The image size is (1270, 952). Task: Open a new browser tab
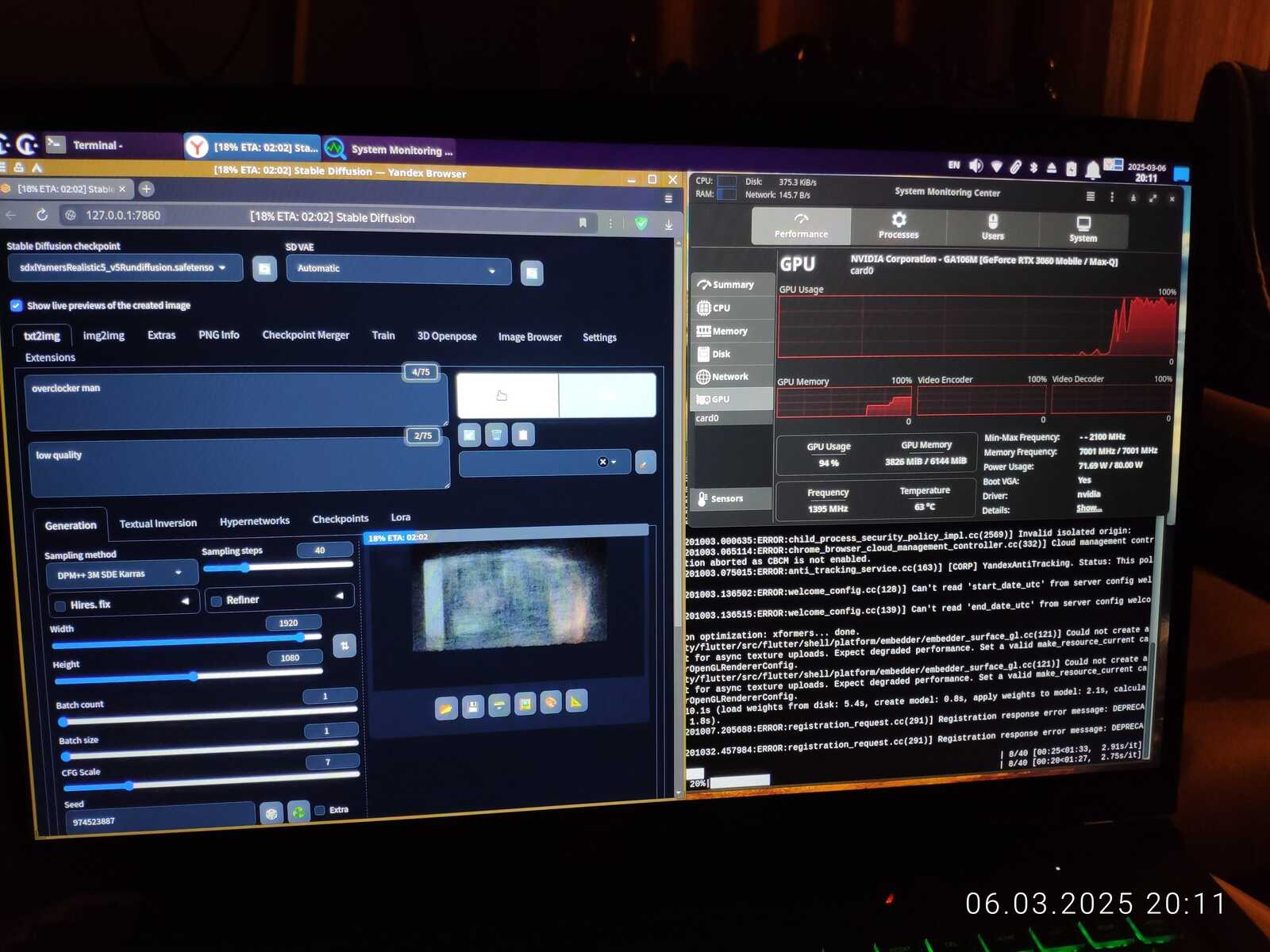[x=146, y=189]
